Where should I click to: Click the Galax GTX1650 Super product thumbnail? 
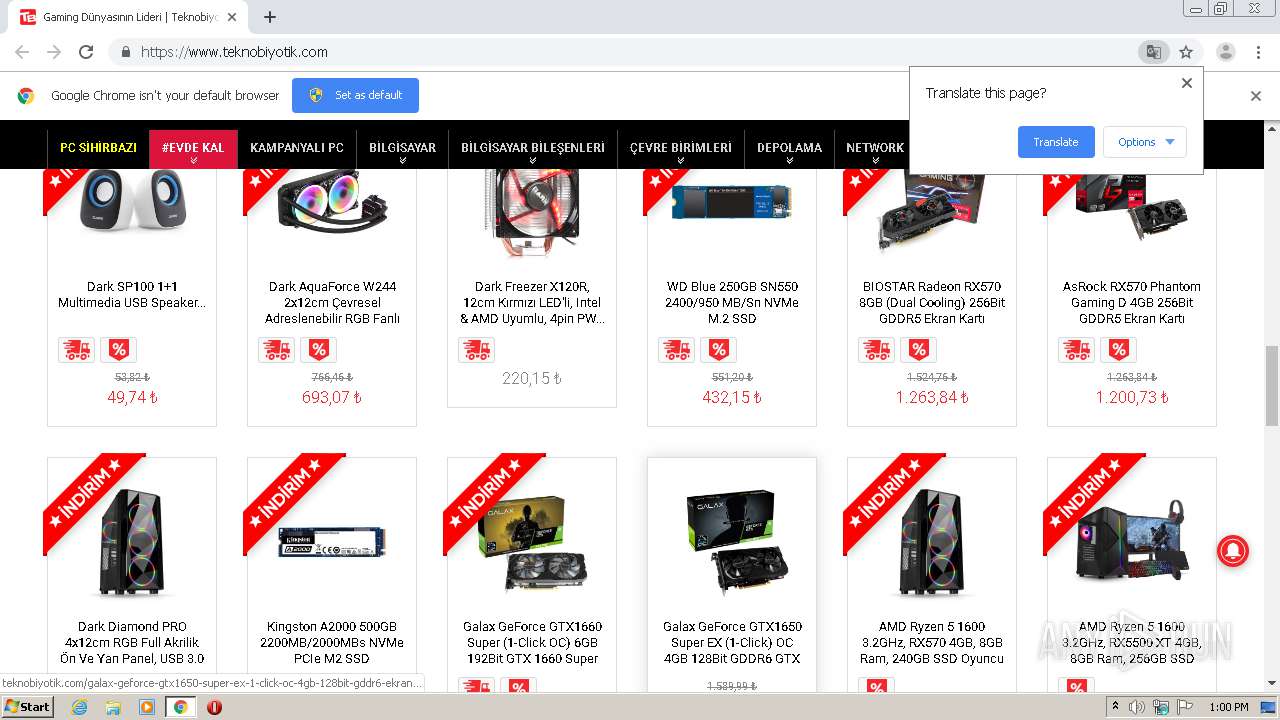click(x=732, y=540)
